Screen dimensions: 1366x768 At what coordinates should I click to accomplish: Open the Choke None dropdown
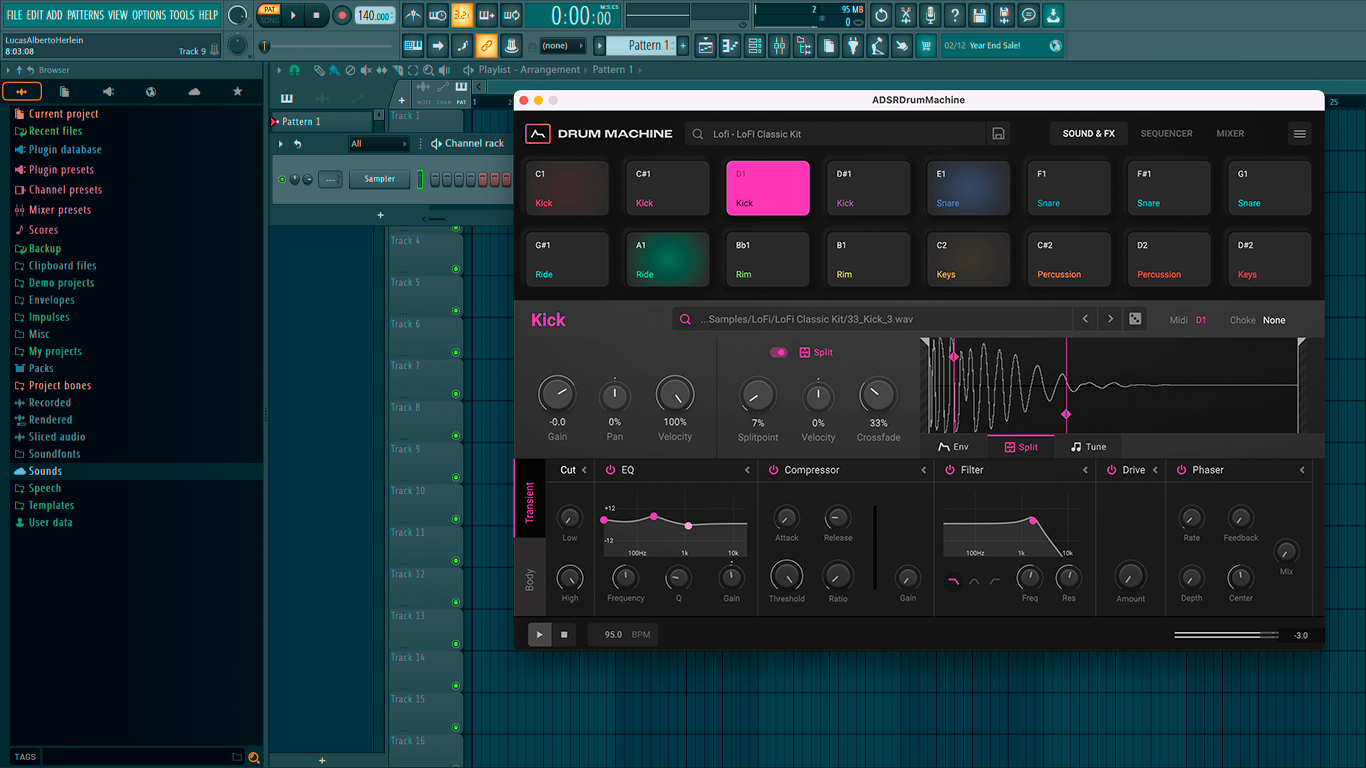(1274, 320)
